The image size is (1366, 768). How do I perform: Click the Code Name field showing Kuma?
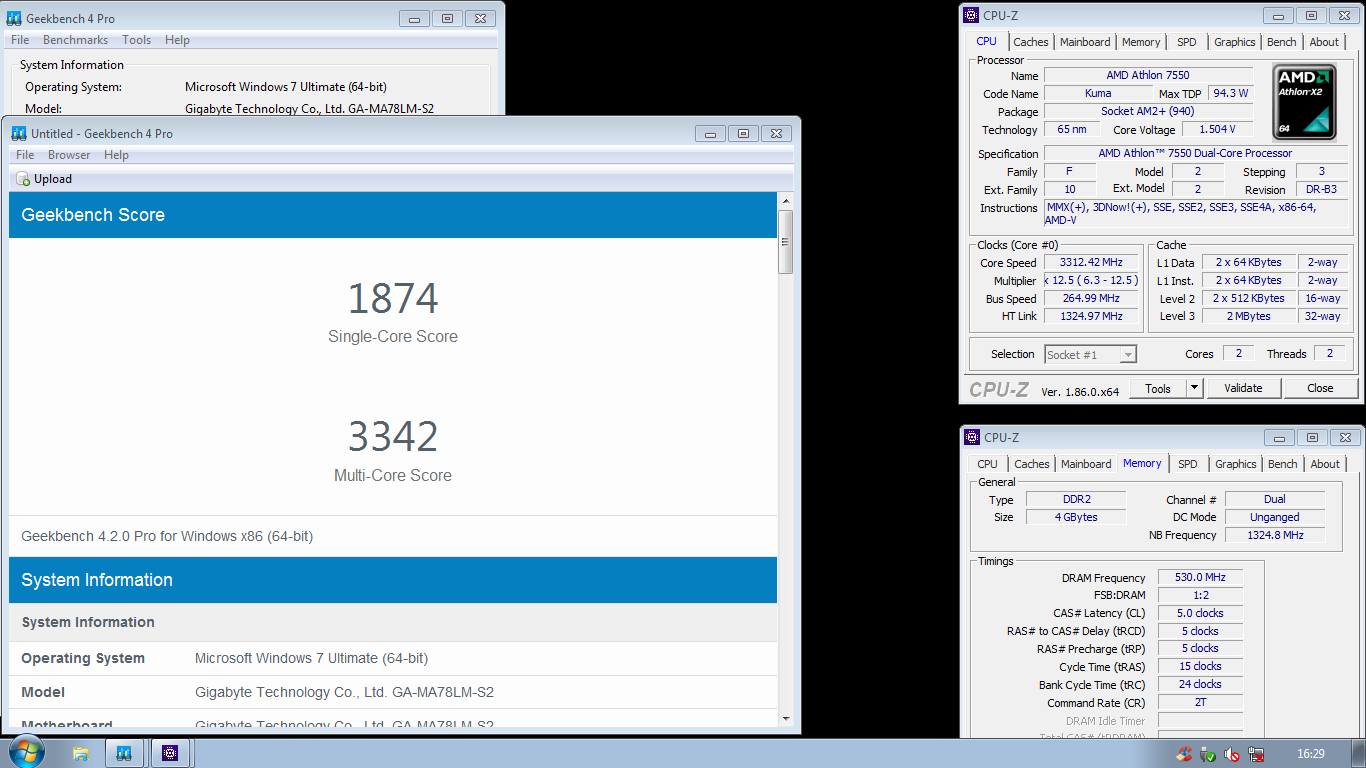click(x=1098, y=93)
